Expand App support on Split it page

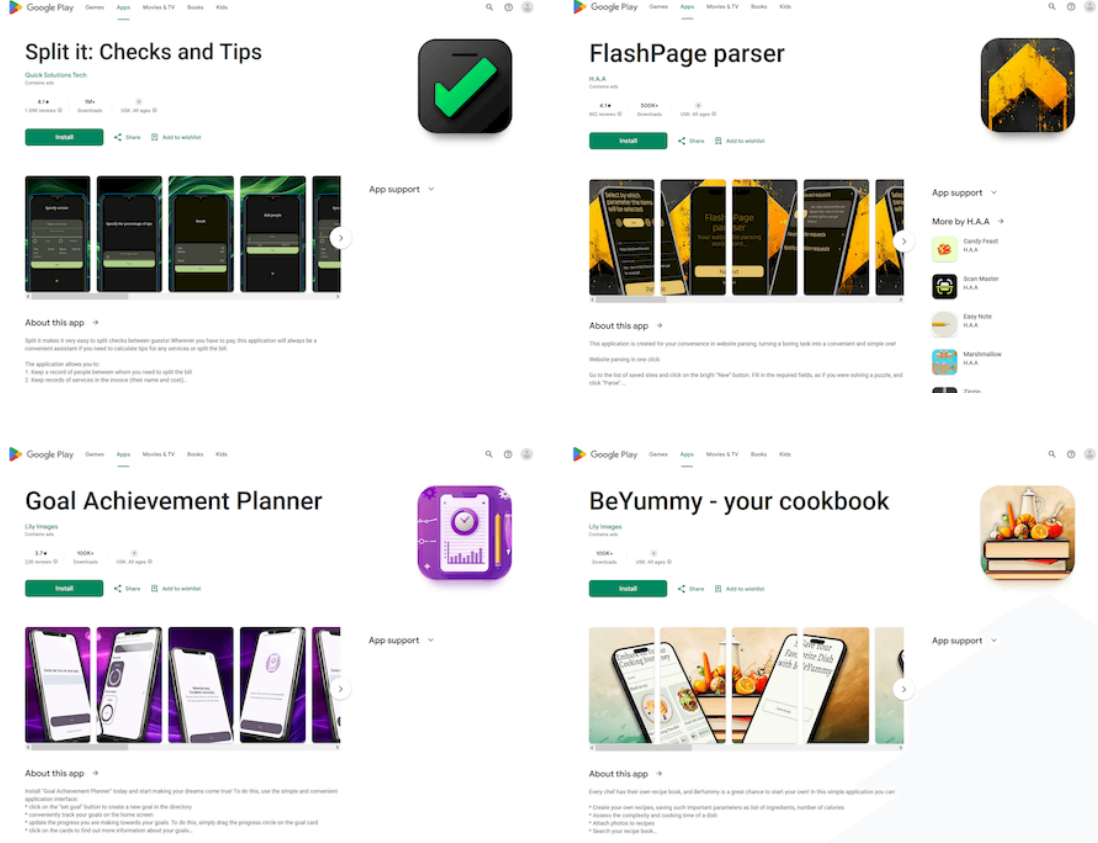(402, 189)
